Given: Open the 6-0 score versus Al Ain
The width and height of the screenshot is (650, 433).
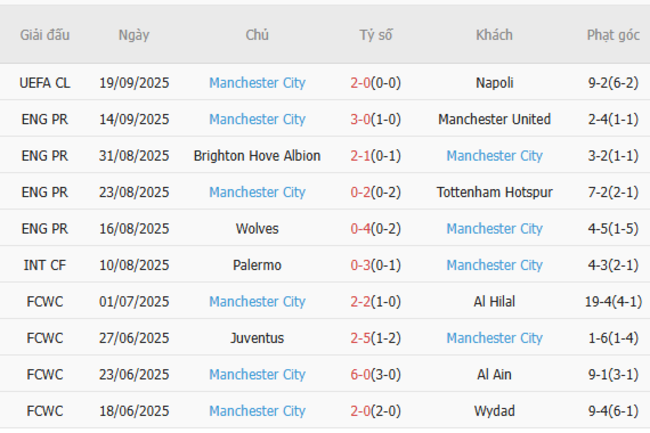Looking at the screenshot, I should point(361,374).
